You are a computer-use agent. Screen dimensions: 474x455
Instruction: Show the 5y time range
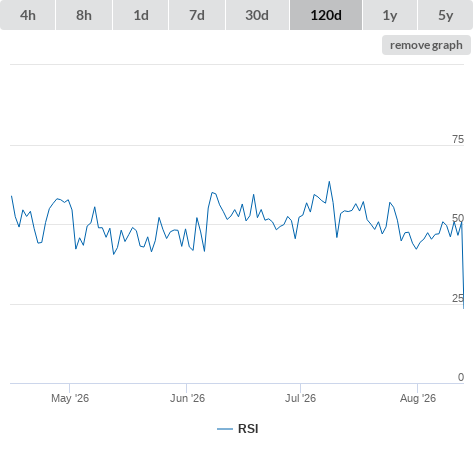(x=445, y=15)
